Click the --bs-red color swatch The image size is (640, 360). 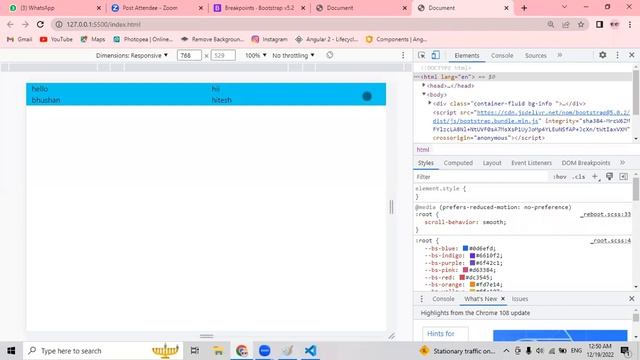pyautogui.click(x=462, y=277)
